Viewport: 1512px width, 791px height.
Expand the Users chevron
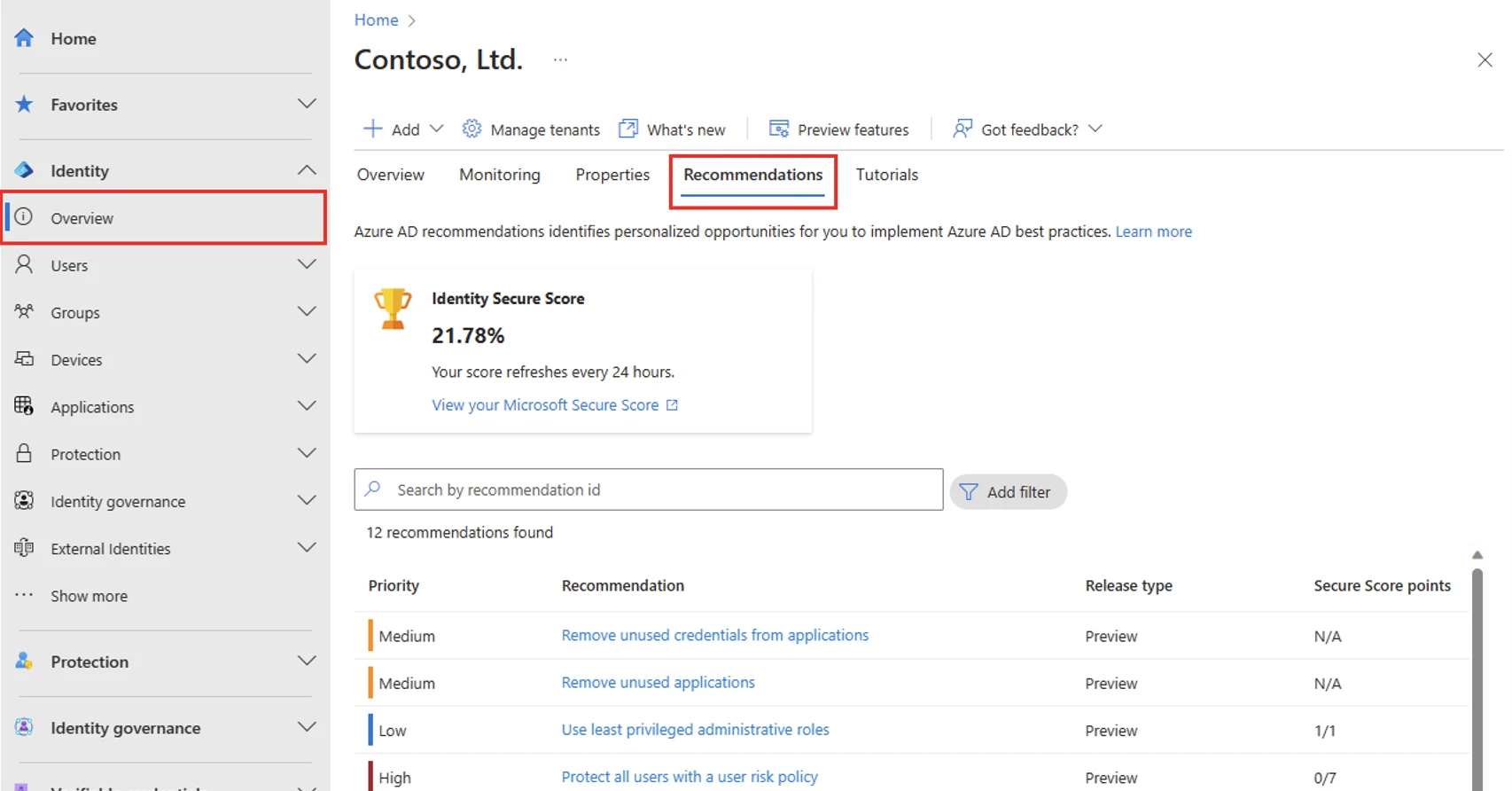307,264
